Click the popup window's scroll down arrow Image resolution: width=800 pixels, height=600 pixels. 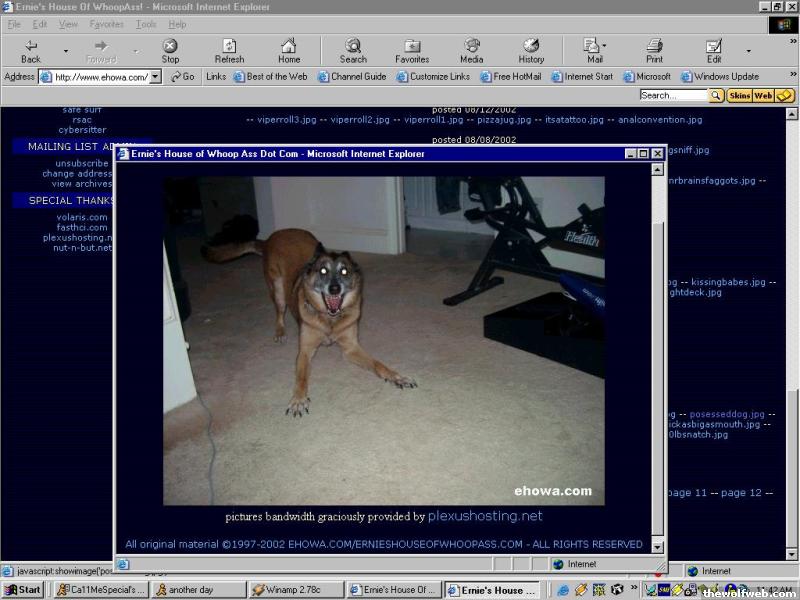657,547
